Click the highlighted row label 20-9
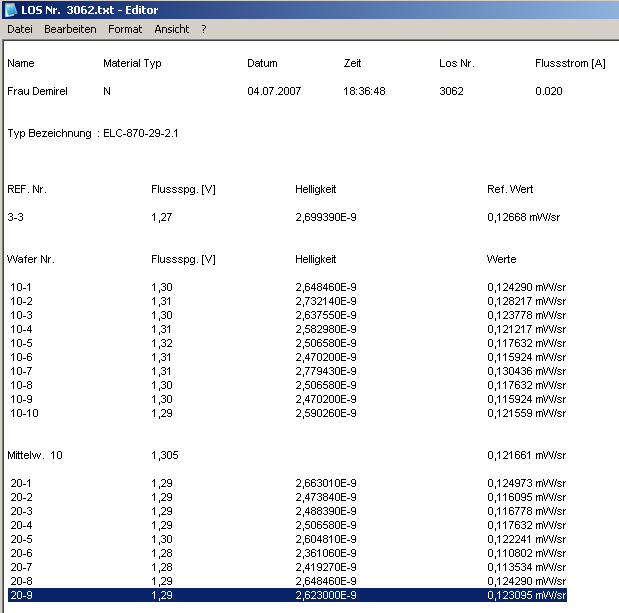The width and height of the screenshot is (619, 613). pos(21,595)
